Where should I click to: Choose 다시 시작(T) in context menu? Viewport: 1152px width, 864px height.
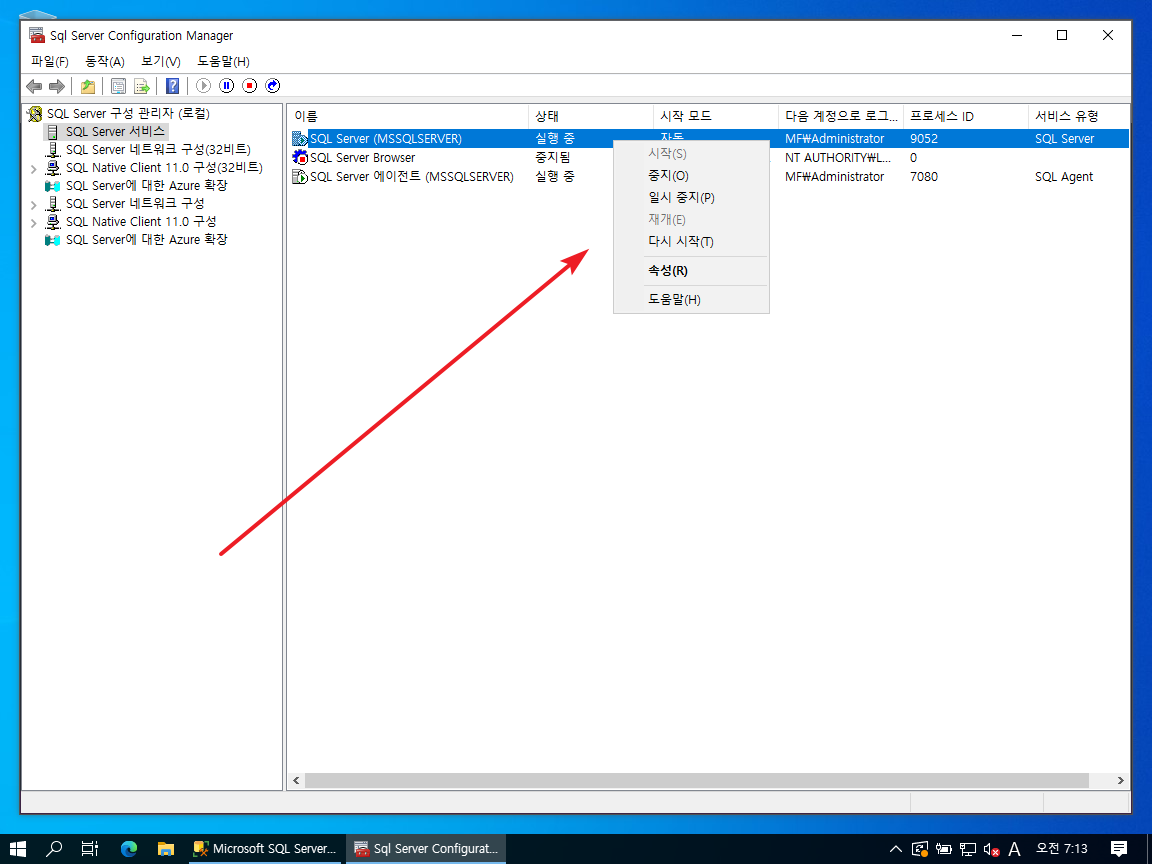[x=691, y=242]
